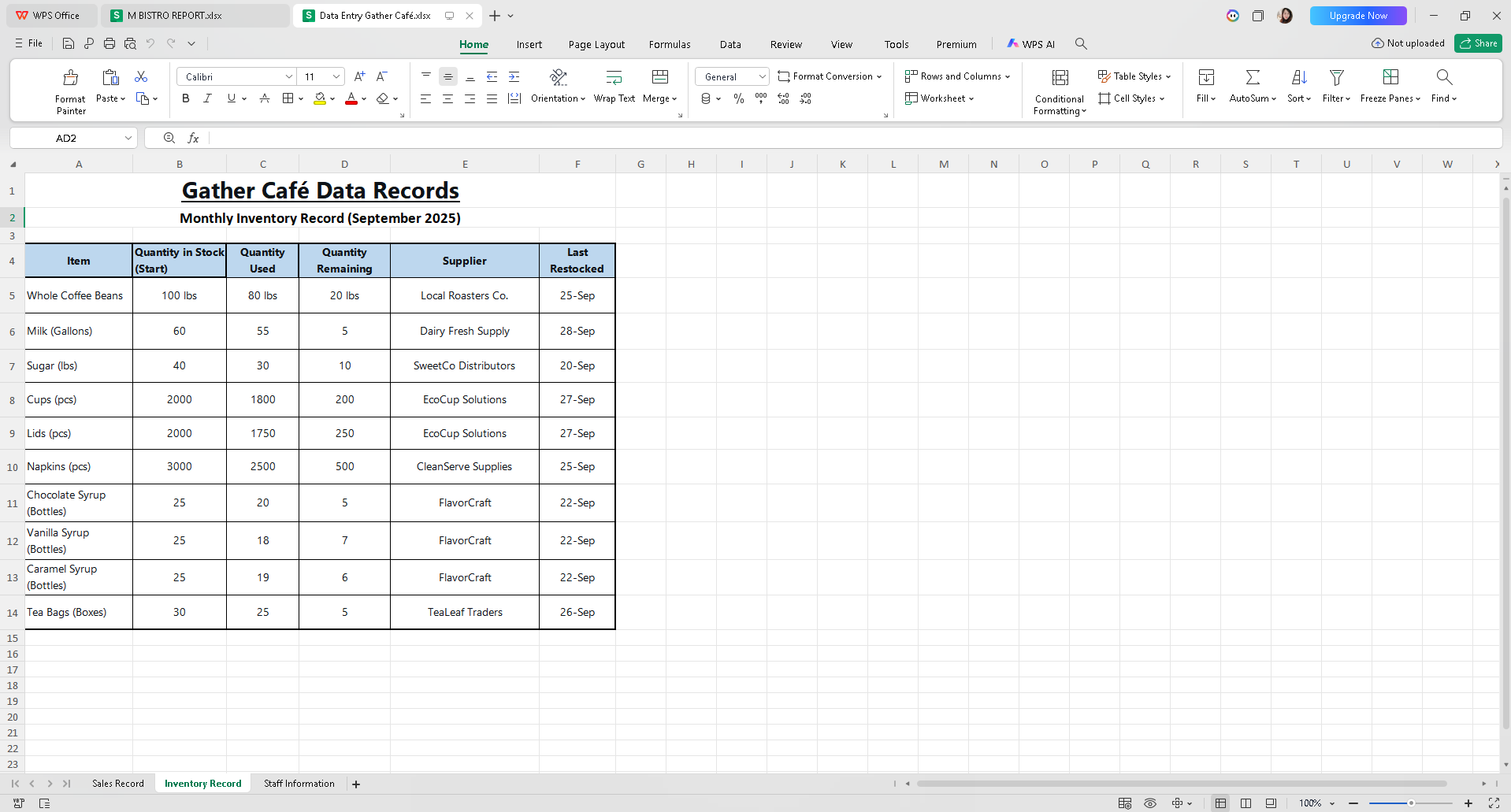1511x812 pixels.
Task: Click the Print icon in quick access
Action: click(x=110, y=44)
